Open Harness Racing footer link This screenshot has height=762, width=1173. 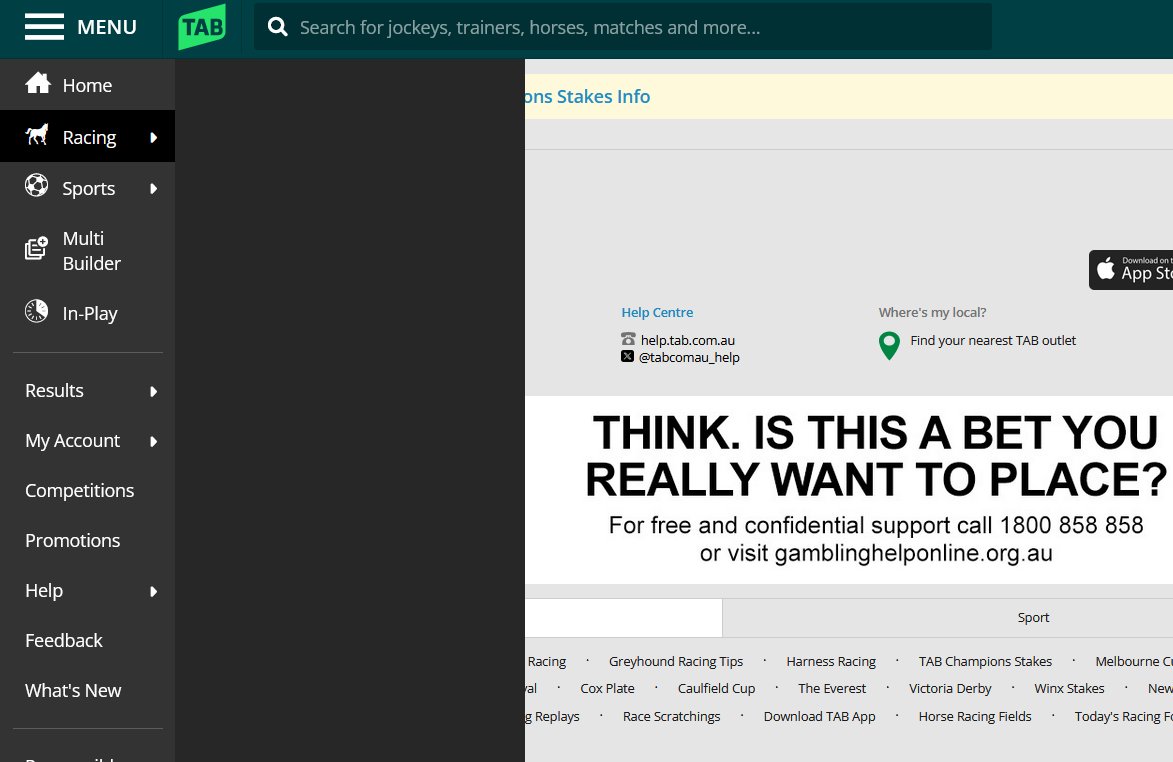click(x=830, y=662)
